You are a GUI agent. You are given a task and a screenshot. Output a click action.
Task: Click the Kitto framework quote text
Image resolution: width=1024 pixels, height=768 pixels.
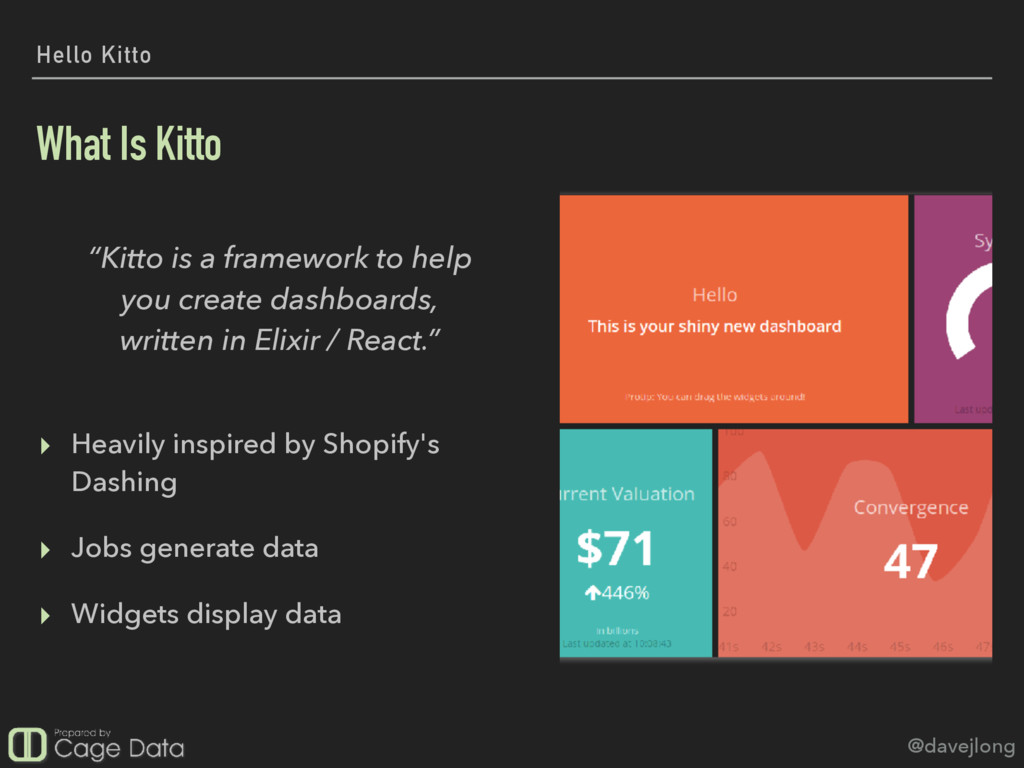tap(280, 299)
